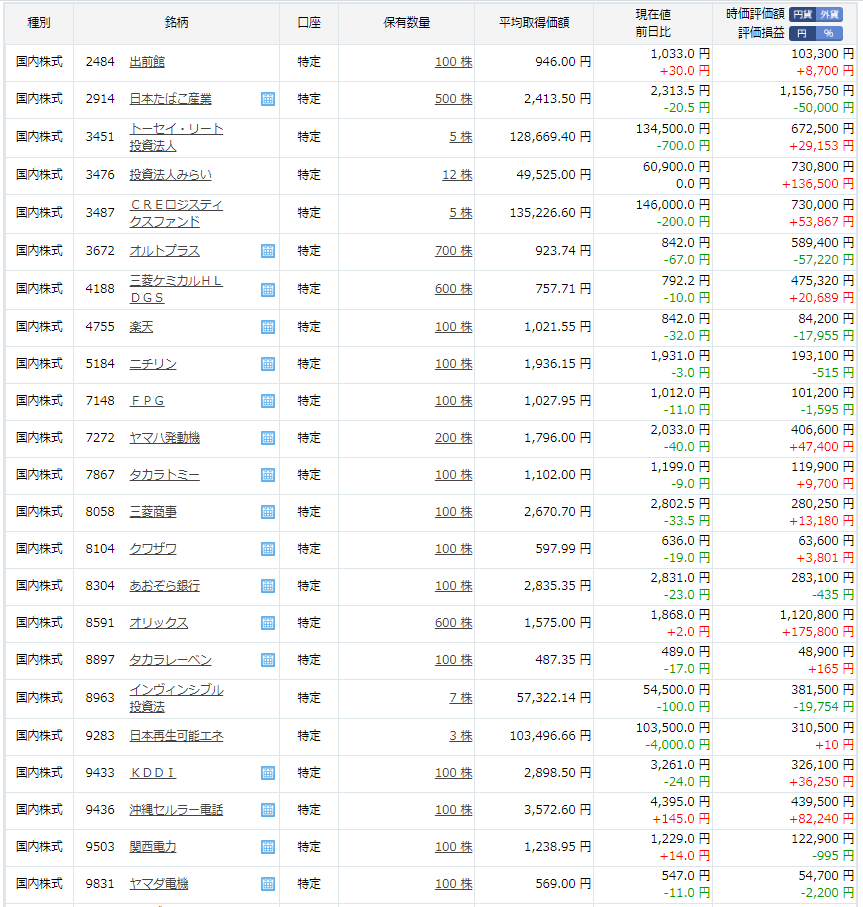Open the オリックス stock link
The width and height of the screenshot is (863, 907).
(x=159, y=623)
